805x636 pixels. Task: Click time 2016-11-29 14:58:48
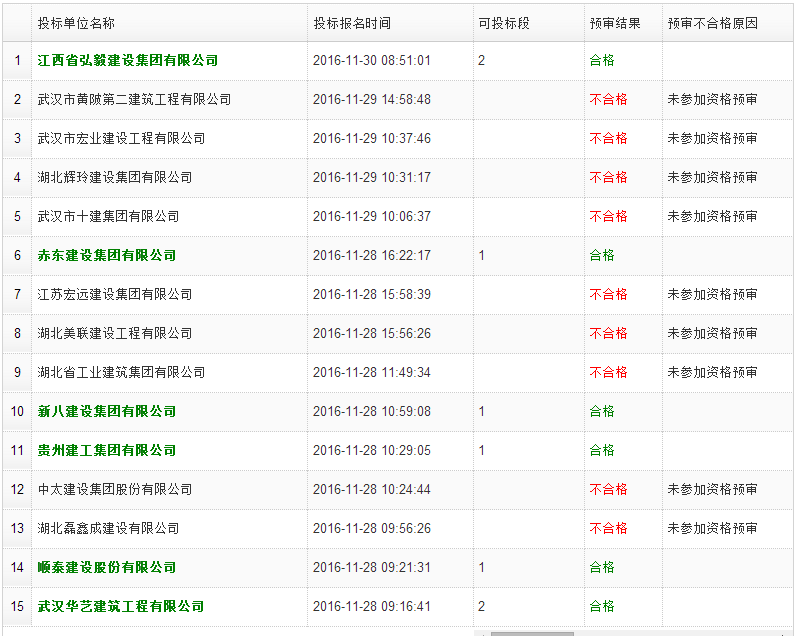click(372, 100)
